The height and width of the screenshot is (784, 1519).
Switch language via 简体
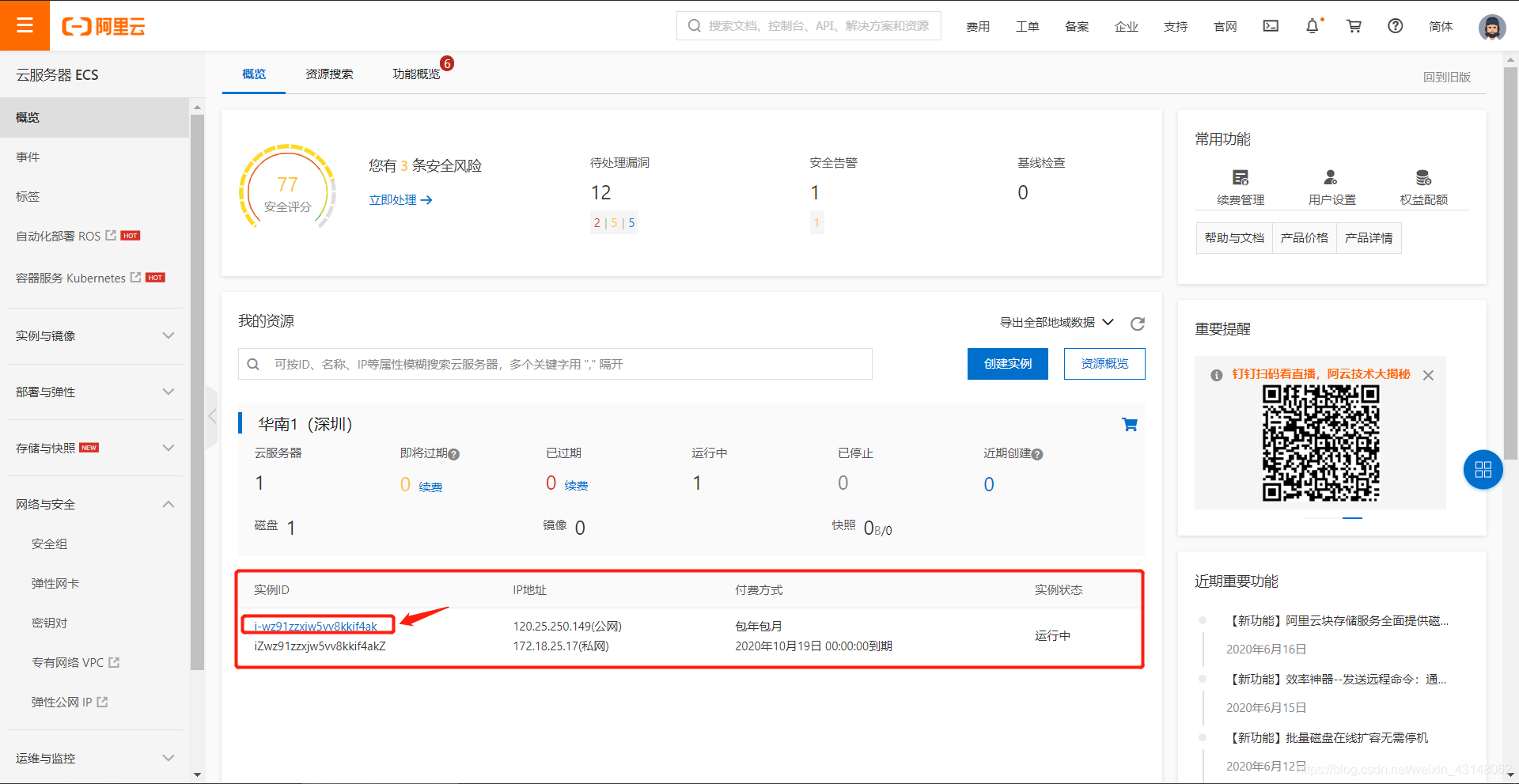tap(1441, 26)
